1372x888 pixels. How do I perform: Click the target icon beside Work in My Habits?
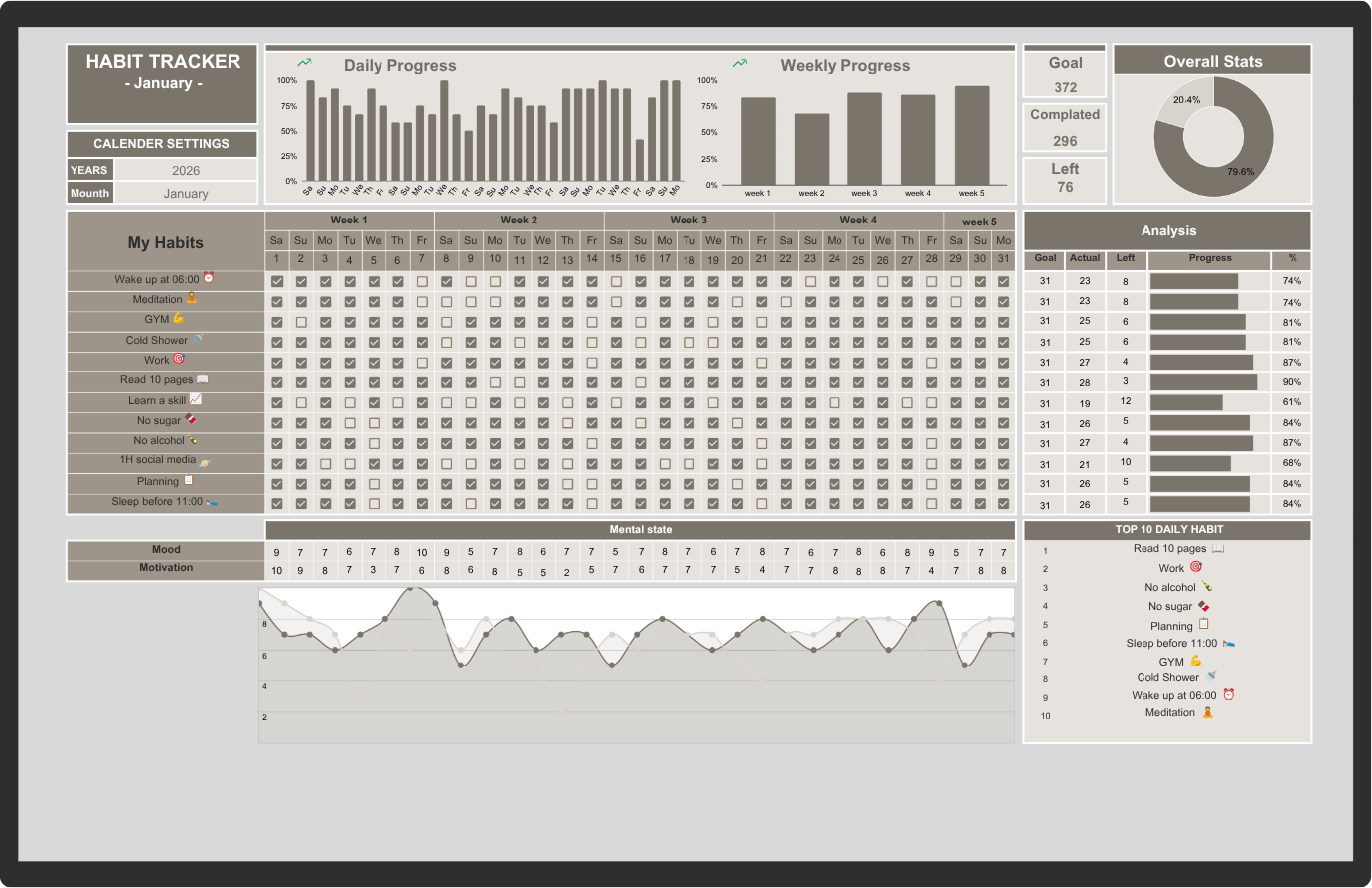tap(179, 359)
